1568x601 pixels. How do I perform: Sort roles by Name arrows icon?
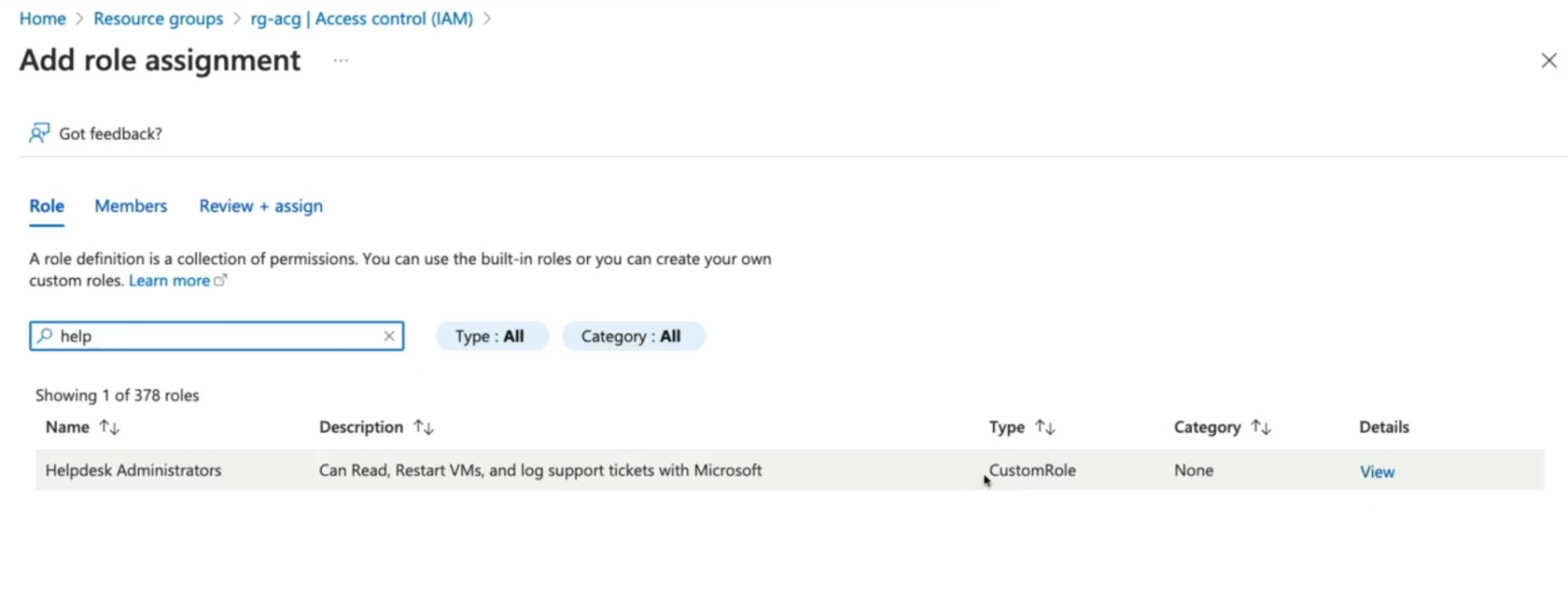click(110, 427)
